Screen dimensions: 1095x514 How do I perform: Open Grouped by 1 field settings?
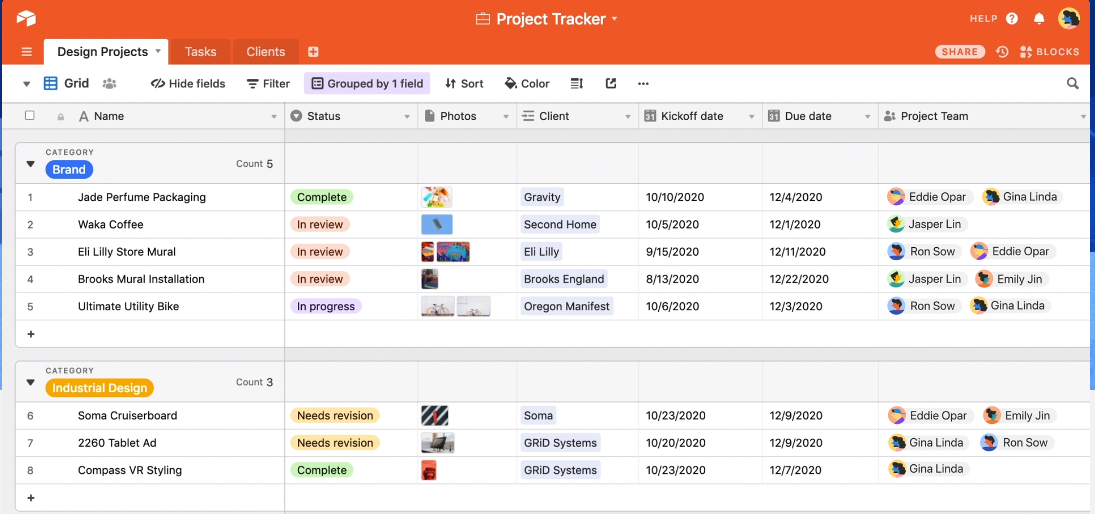coord(367,84)
